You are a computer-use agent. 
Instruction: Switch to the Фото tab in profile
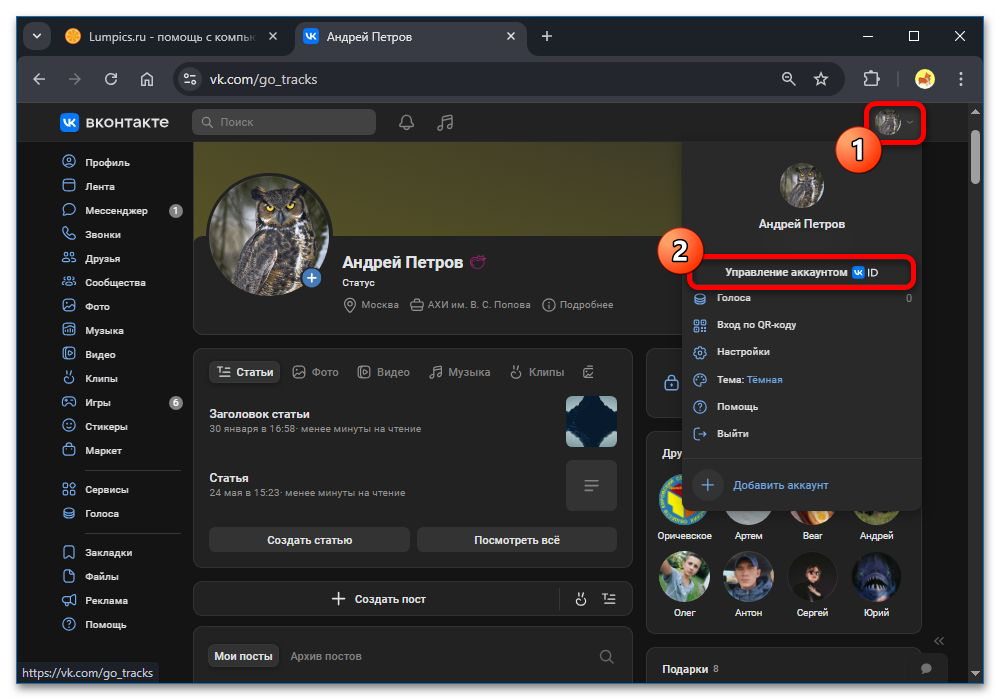(316, 372)
